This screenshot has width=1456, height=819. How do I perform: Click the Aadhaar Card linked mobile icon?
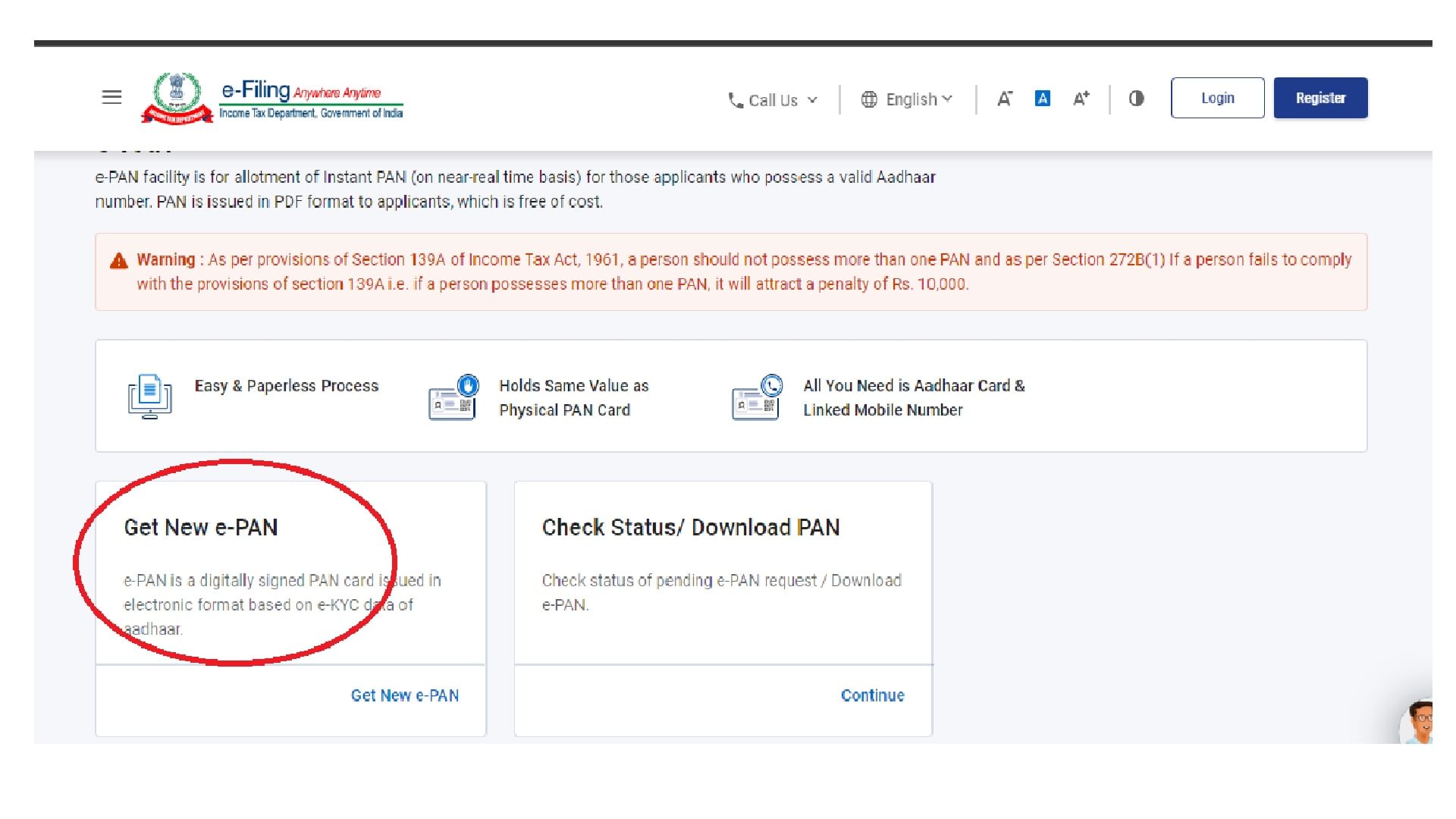[755, 396]
